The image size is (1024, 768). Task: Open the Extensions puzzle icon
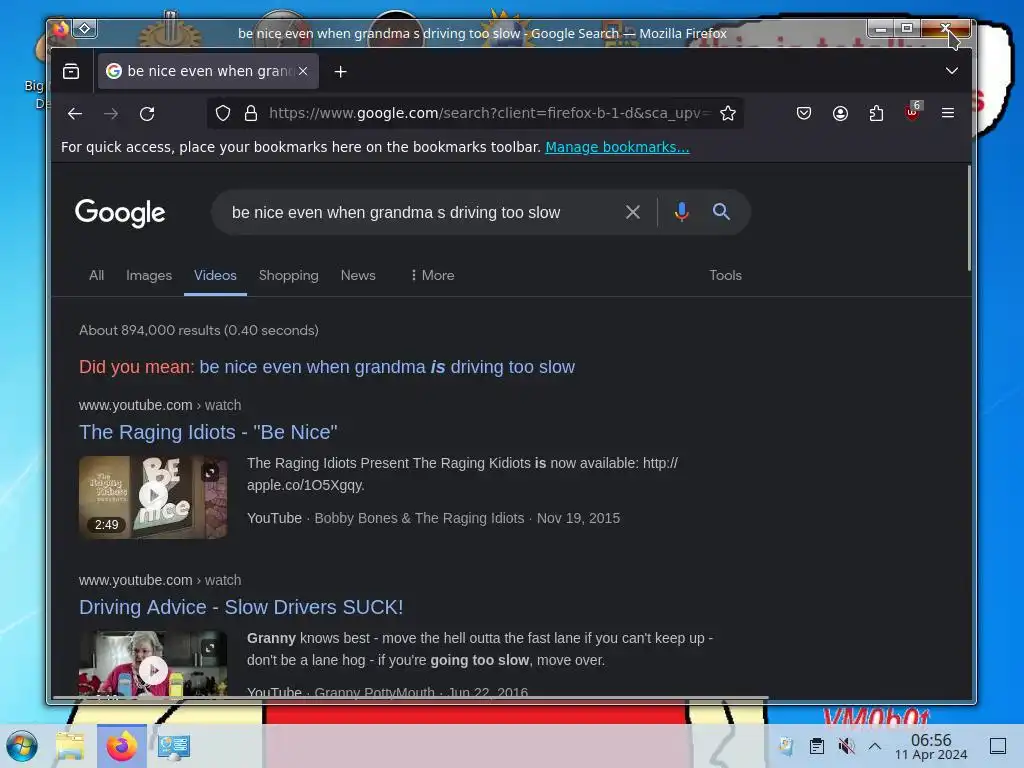tap(876, 114)
